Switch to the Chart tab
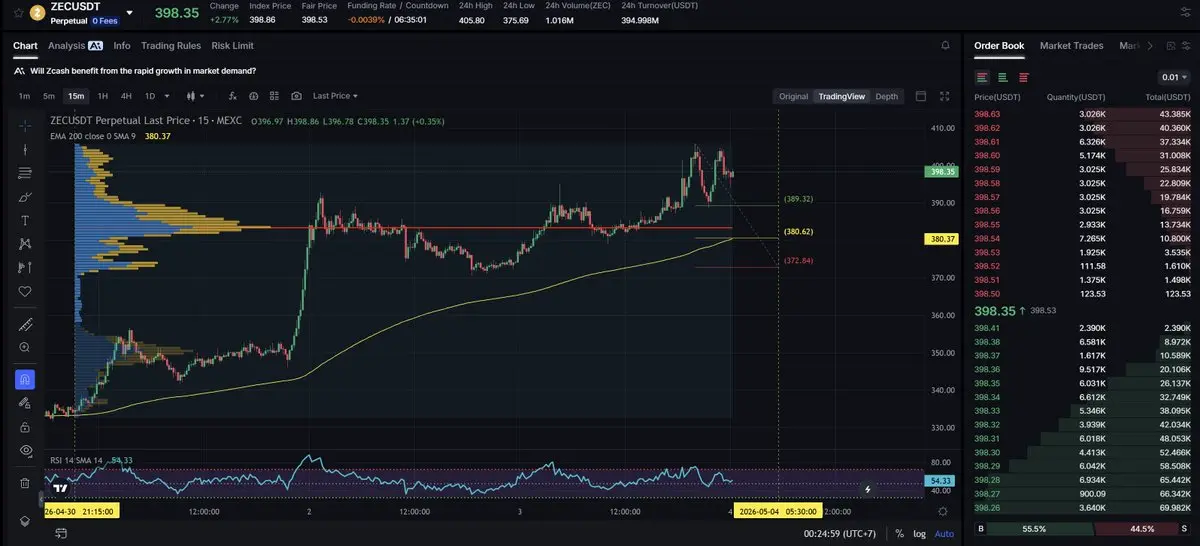The width and height of the screenshot is (1200, 546). click(25, 46)
